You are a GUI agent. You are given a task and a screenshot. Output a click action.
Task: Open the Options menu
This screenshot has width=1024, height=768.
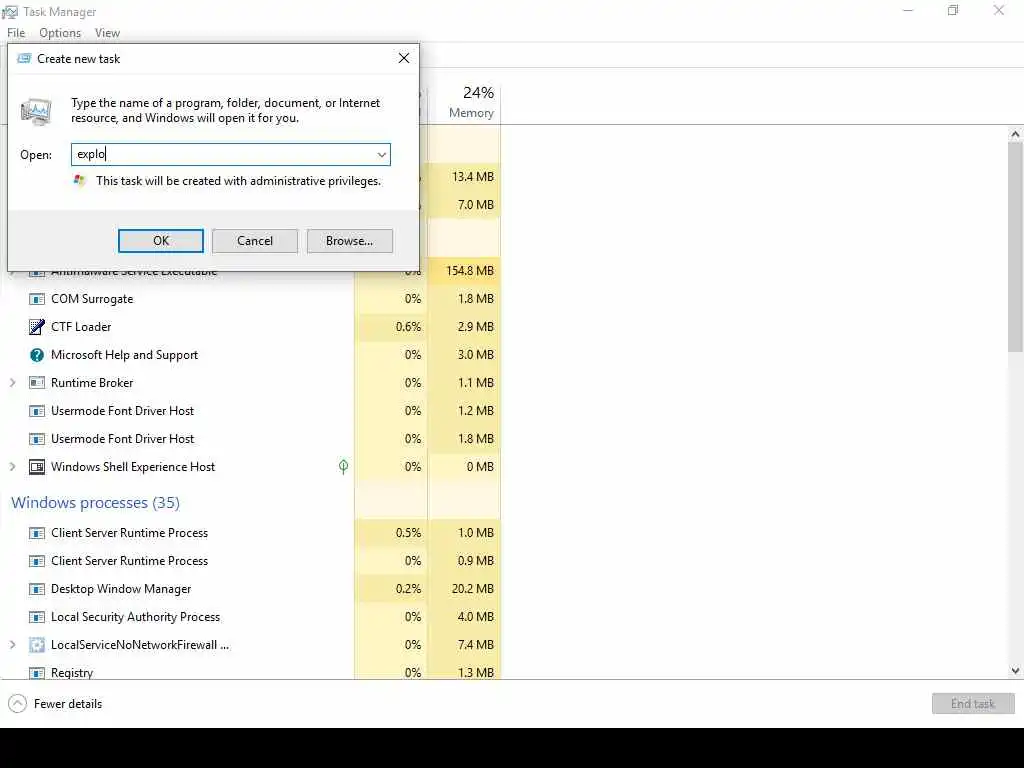(60, 33)
